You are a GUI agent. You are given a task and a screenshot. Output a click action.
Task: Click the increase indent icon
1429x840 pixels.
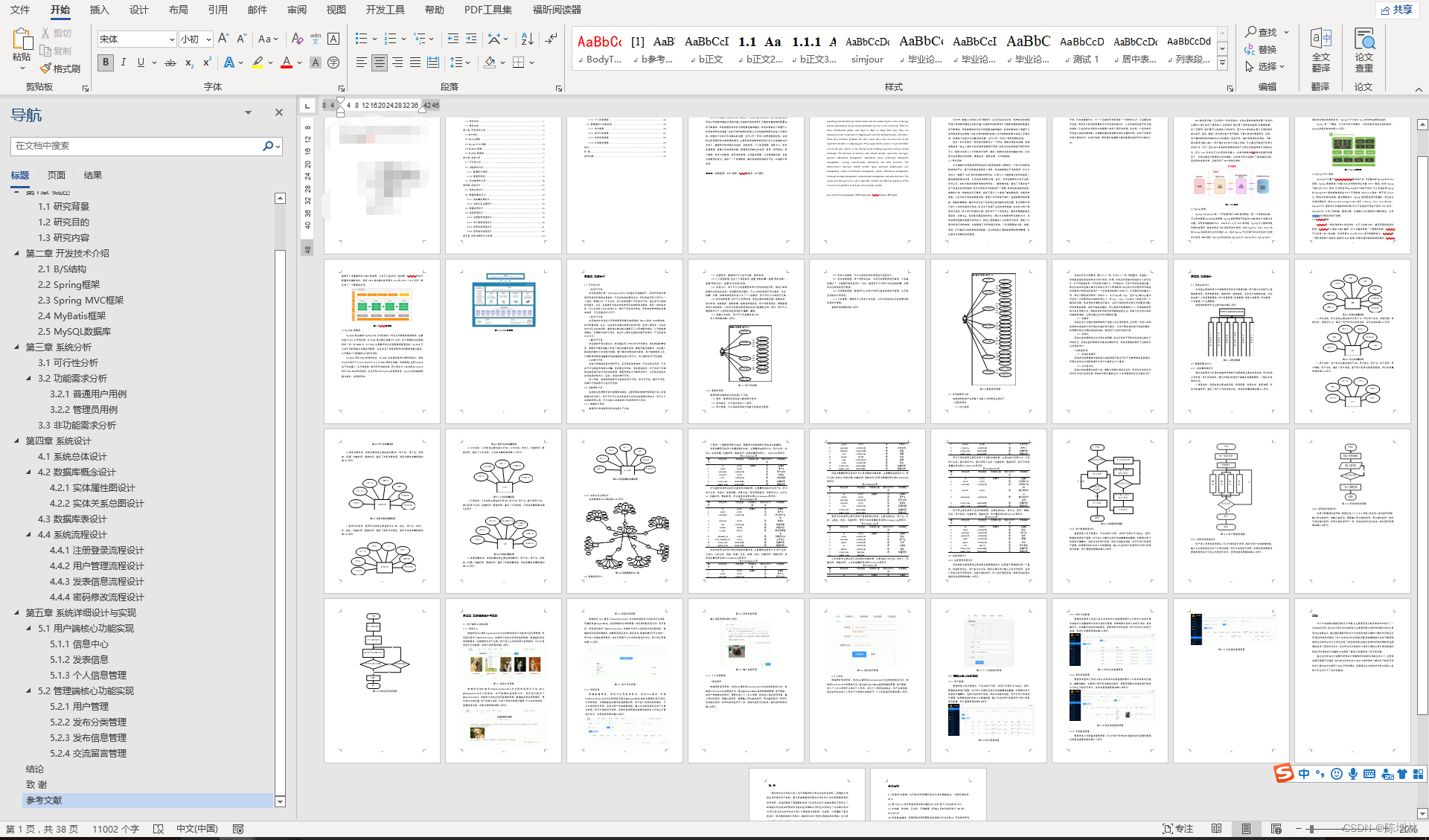point(471,39)
